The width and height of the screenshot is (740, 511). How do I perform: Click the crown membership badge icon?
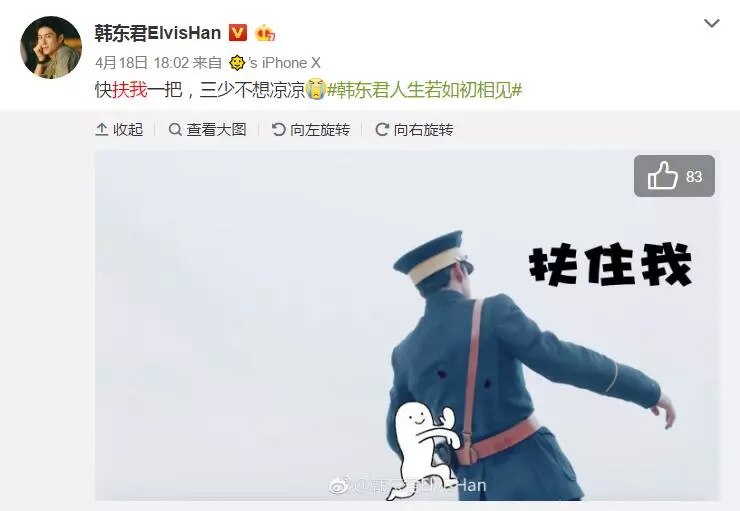coord(265,33)
